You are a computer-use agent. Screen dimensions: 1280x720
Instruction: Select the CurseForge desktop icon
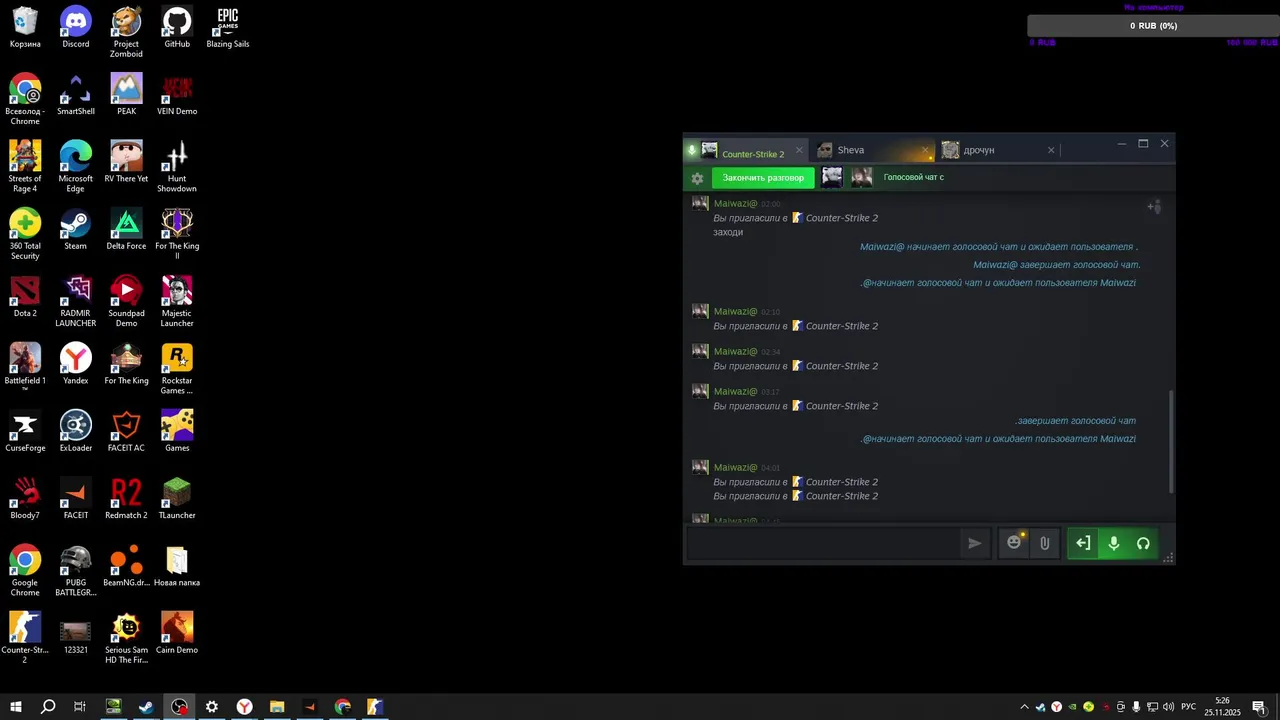tap(25, 431)
